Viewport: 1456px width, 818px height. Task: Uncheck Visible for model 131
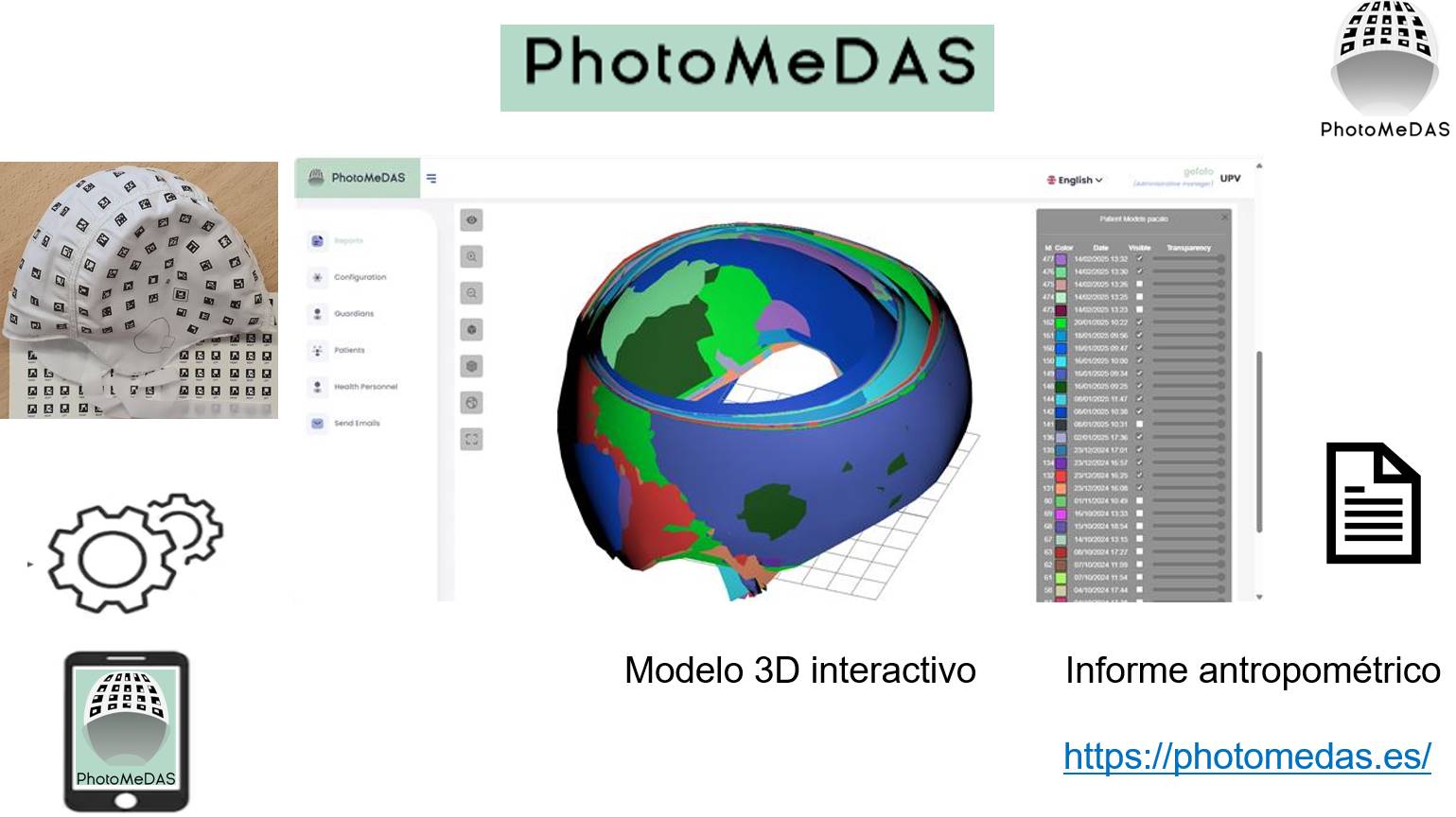click(1140, 488)
